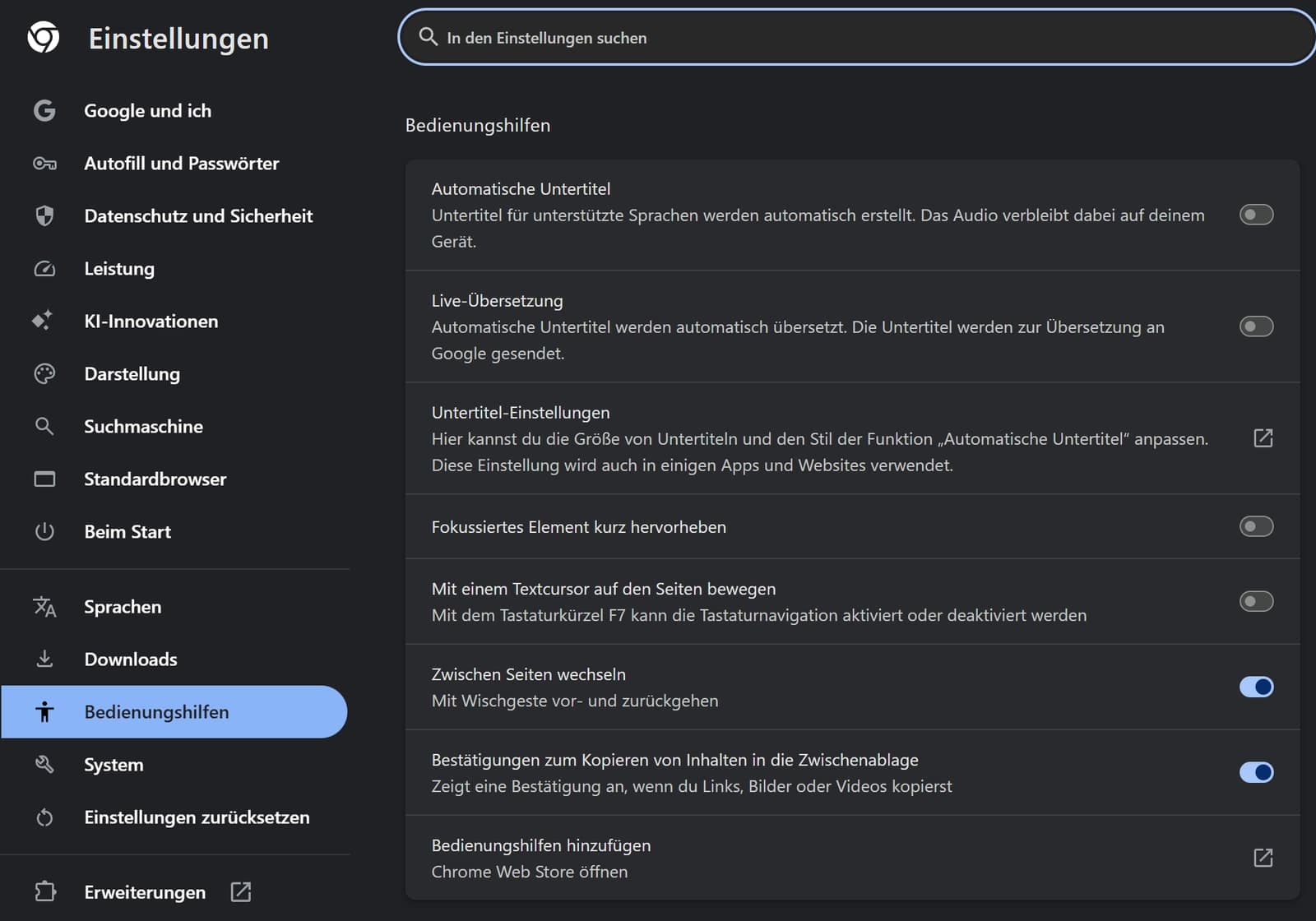Screen dimensions: 1316x921
Task: Turn off Bestätigungen zum Kopieren toggle
Action: click(x=1256, y=772)
